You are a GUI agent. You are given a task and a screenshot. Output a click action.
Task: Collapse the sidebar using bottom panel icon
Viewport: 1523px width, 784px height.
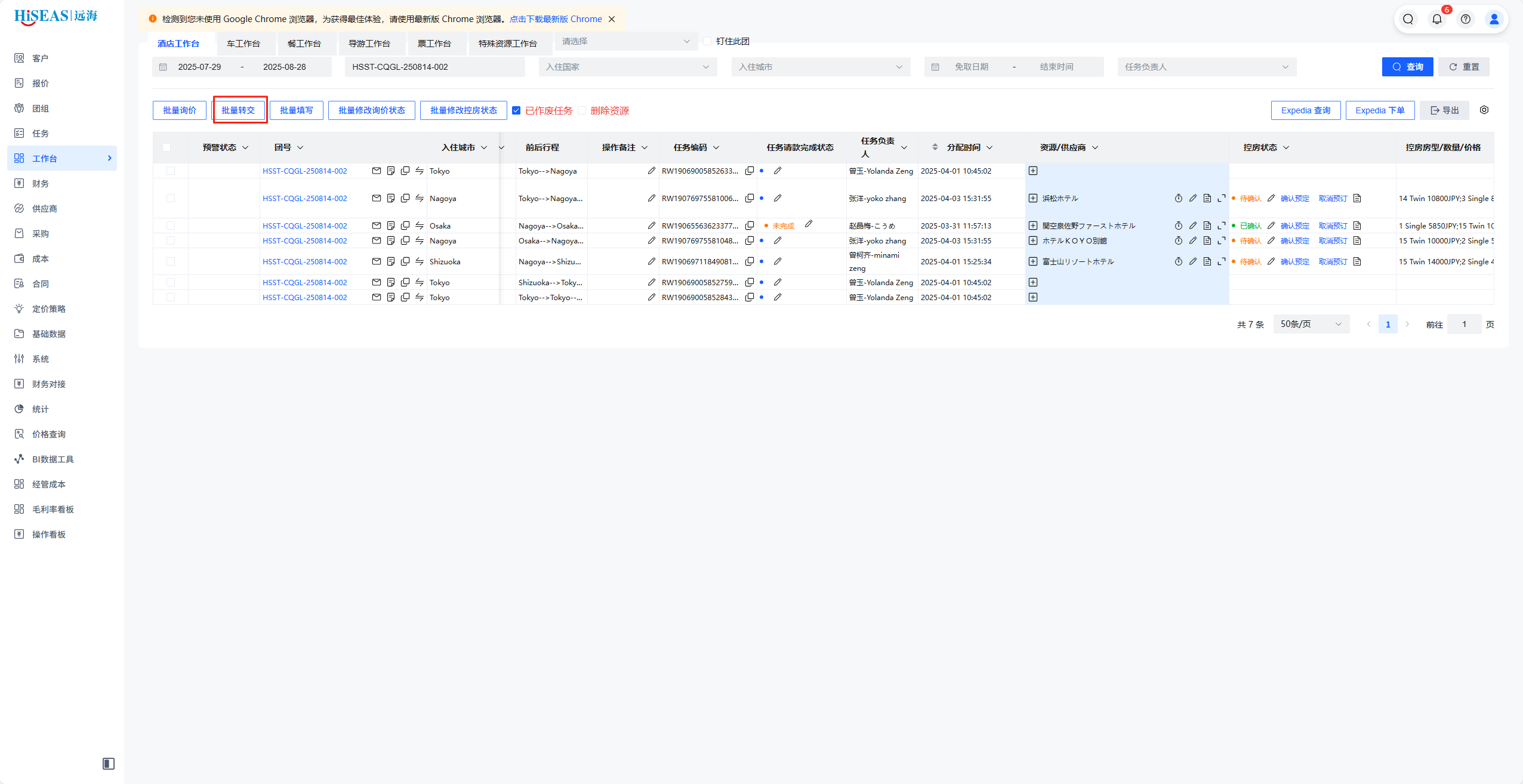pyautogui.click(x=109, y=763)
